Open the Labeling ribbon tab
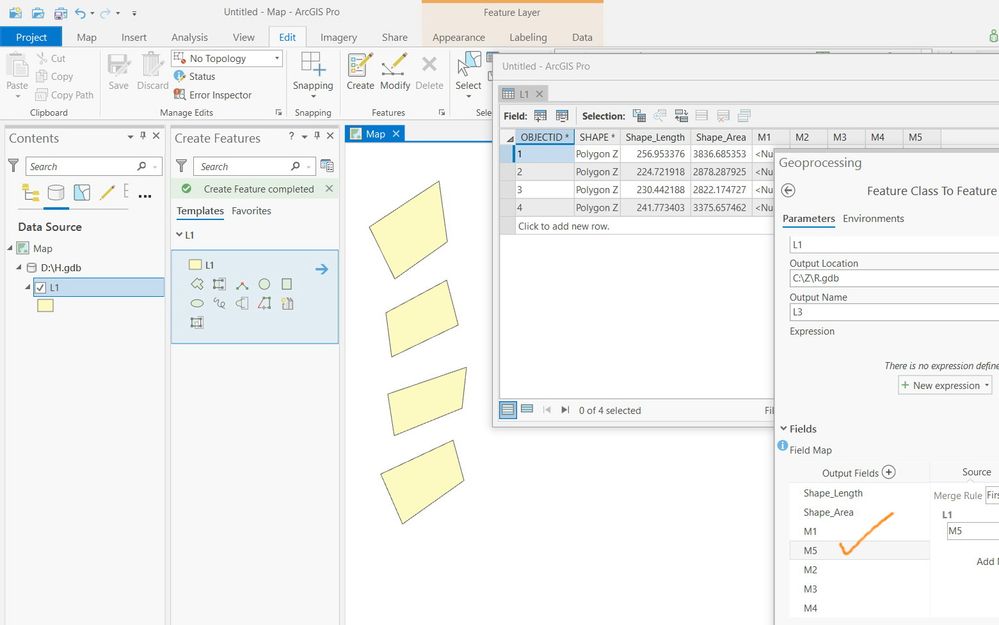The width and height of the screenshot is (999, 625). pos(528,37)
